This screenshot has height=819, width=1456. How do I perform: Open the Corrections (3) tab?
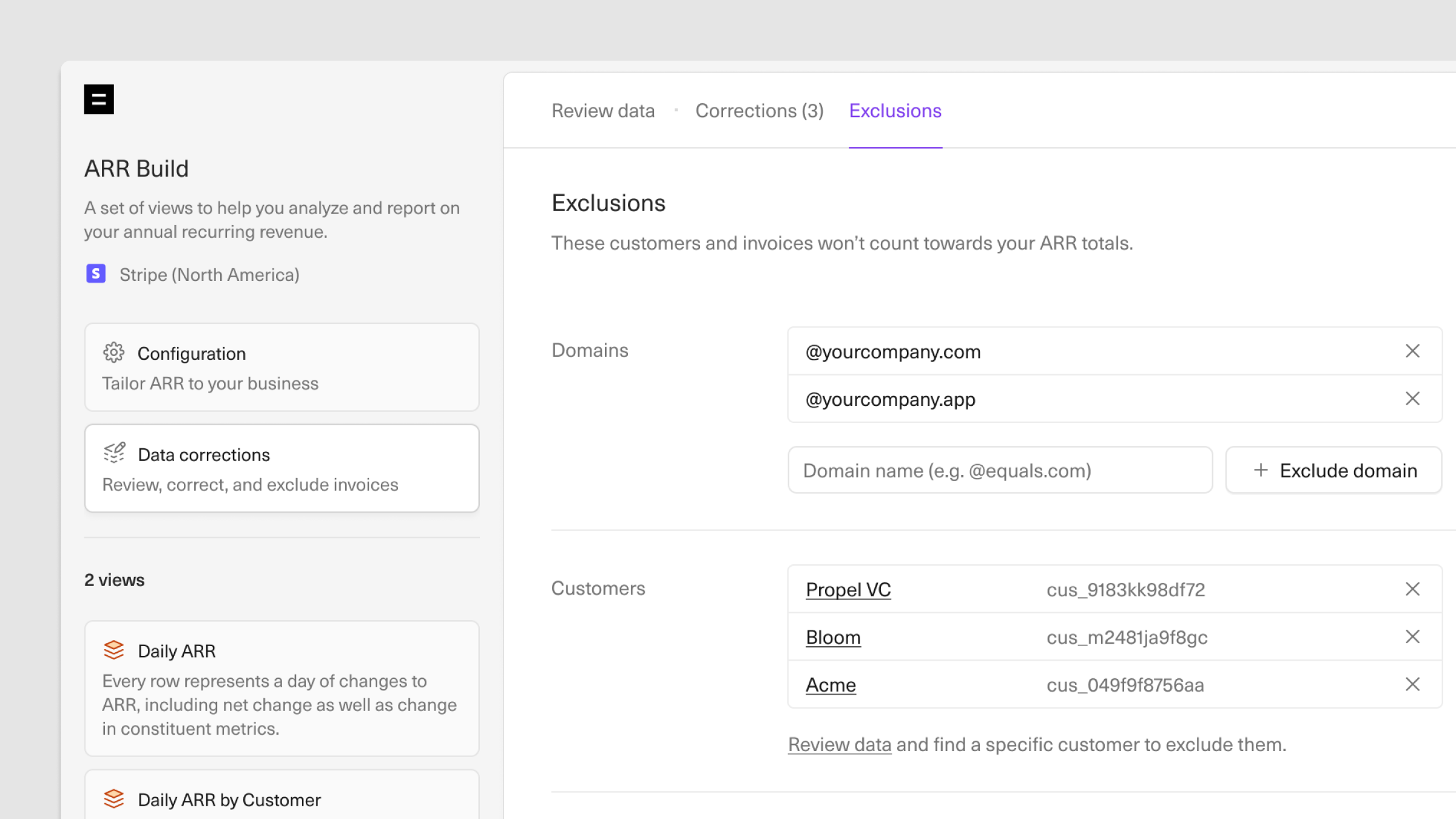(x=759, y=111)
